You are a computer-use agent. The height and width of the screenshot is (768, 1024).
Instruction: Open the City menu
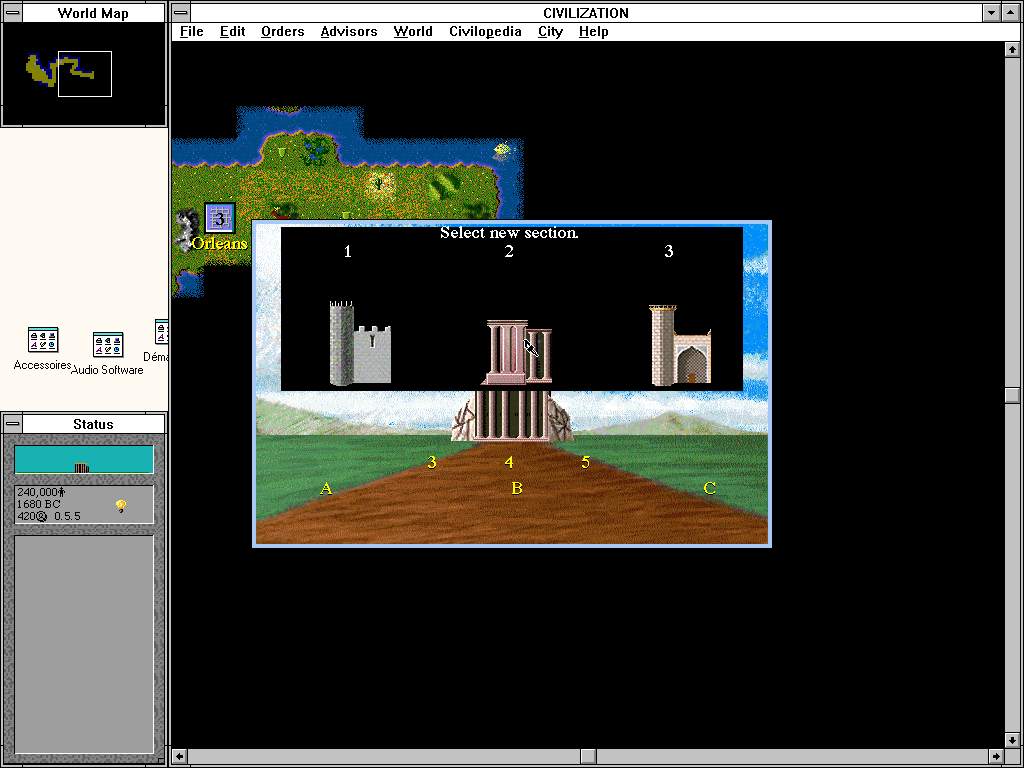(551, 31)
